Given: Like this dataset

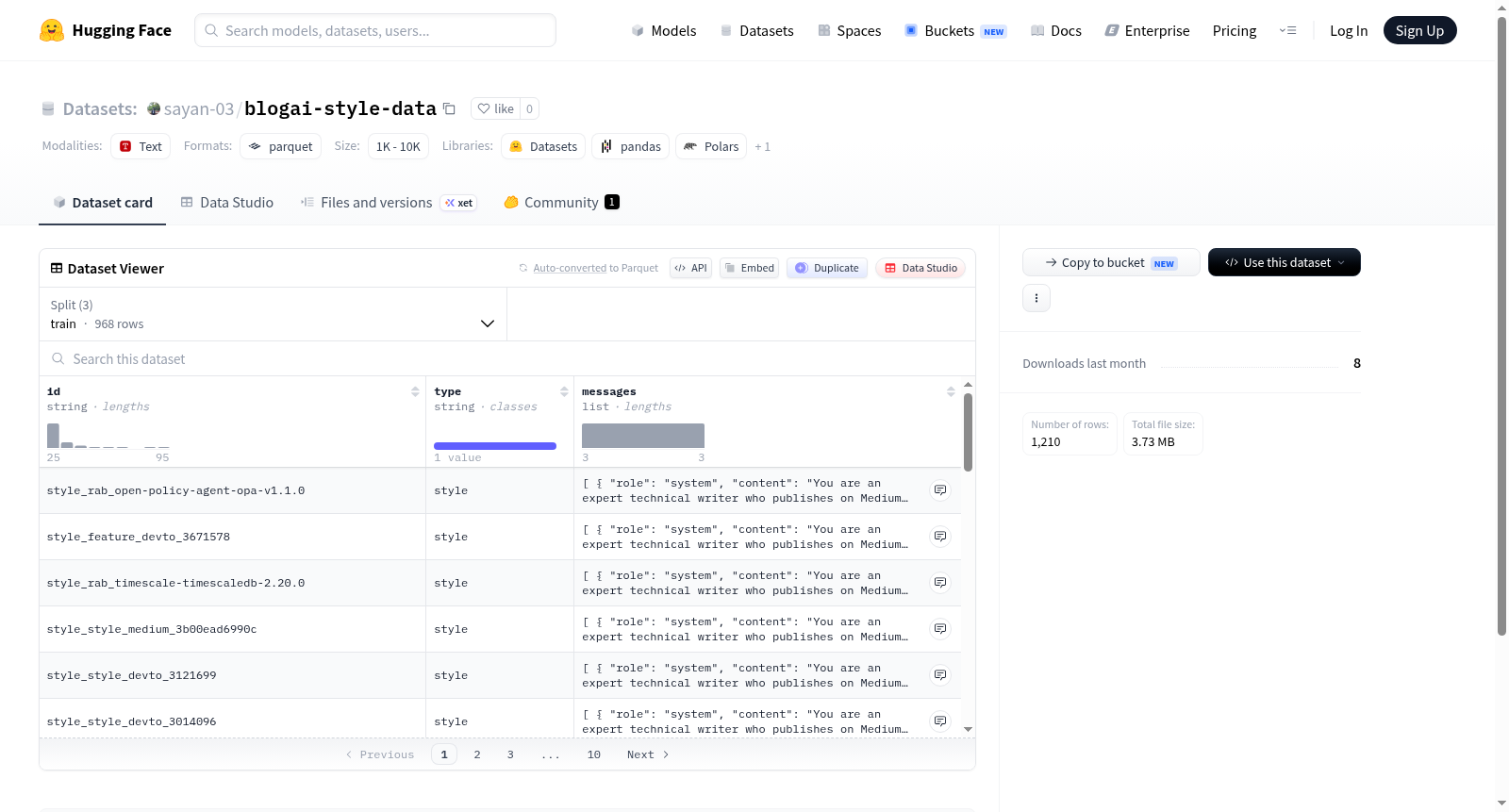Looking at the screenshot, I should pos(496,108).
